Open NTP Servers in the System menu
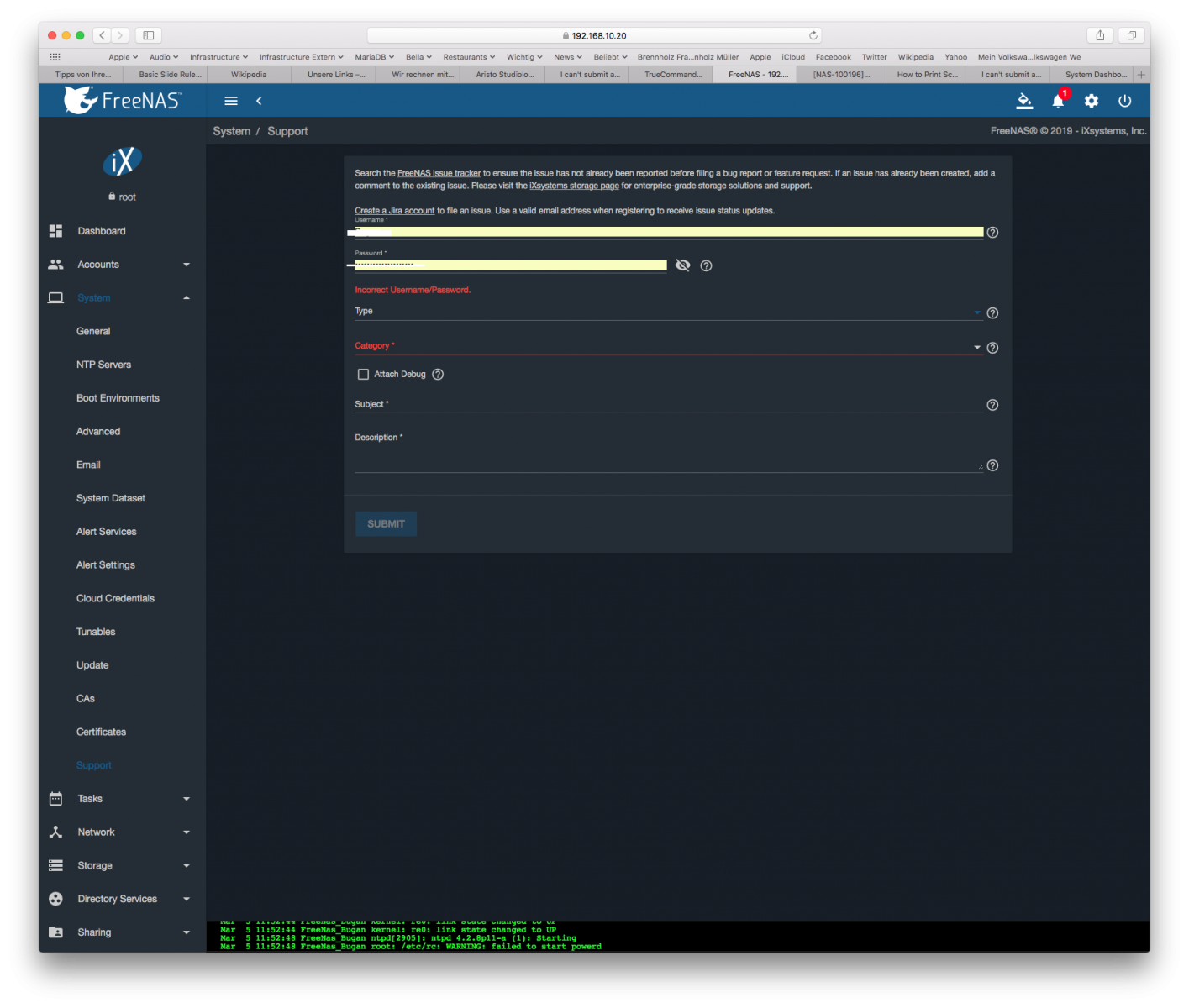 click(x=103, y=365)
